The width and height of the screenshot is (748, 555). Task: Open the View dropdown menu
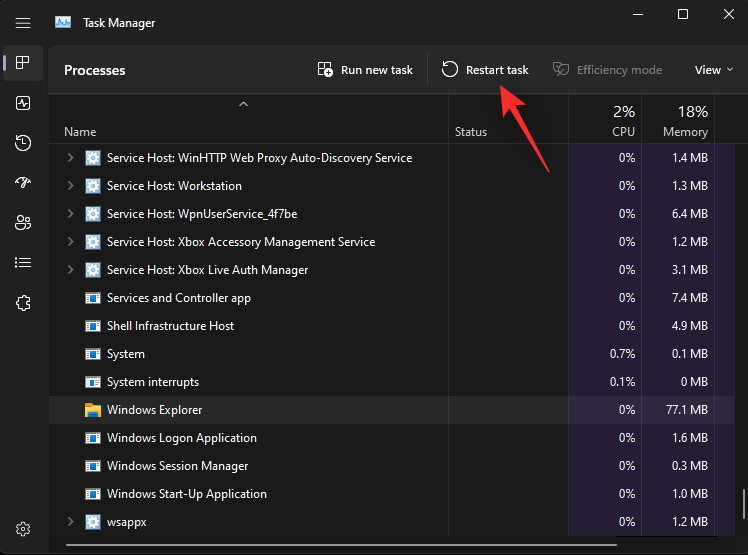[x=714, y=70]
